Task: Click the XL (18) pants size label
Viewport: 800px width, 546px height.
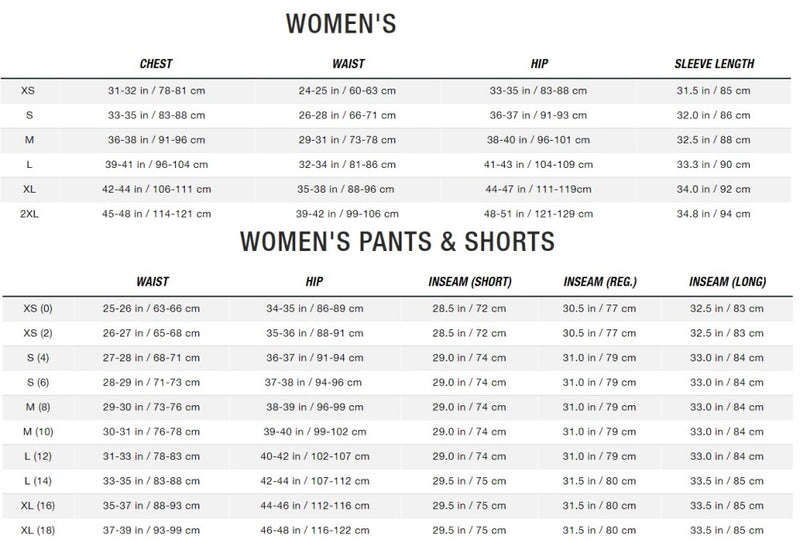Action: 38,530
